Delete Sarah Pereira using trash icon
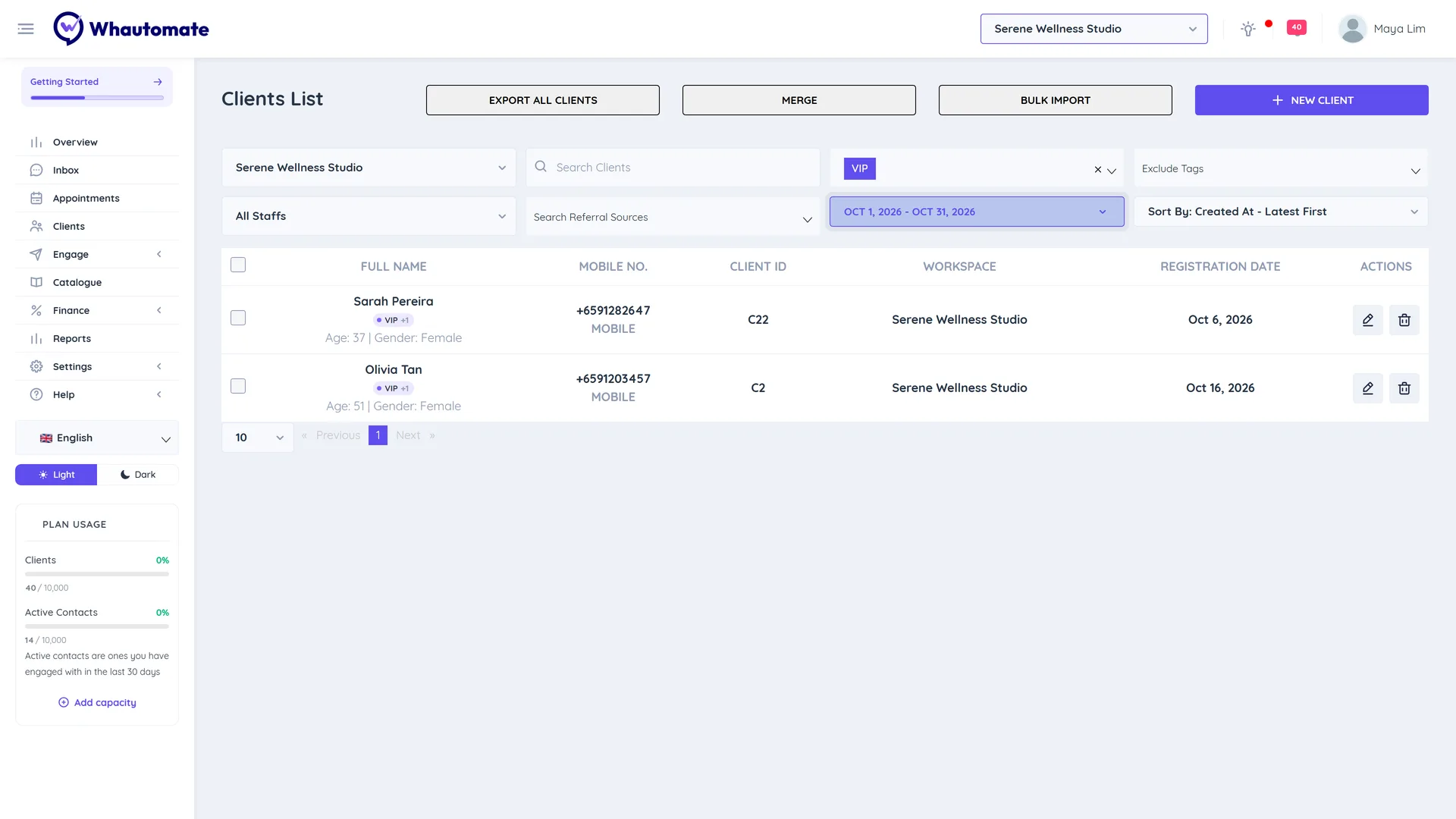 click(1404, 320)
